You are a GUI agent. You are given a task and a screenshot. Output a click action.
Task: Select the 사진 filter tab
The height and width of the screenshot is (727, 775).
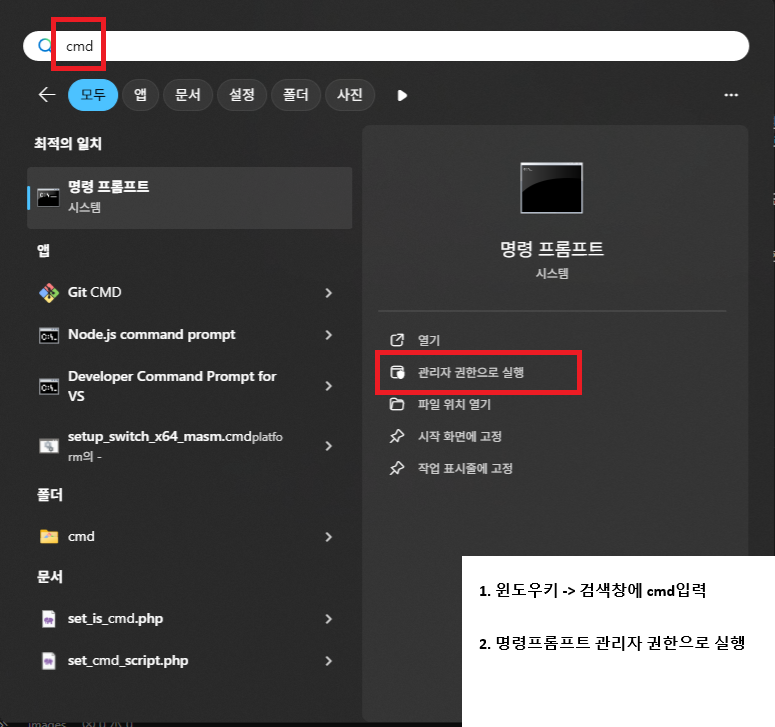click(349, 94)
